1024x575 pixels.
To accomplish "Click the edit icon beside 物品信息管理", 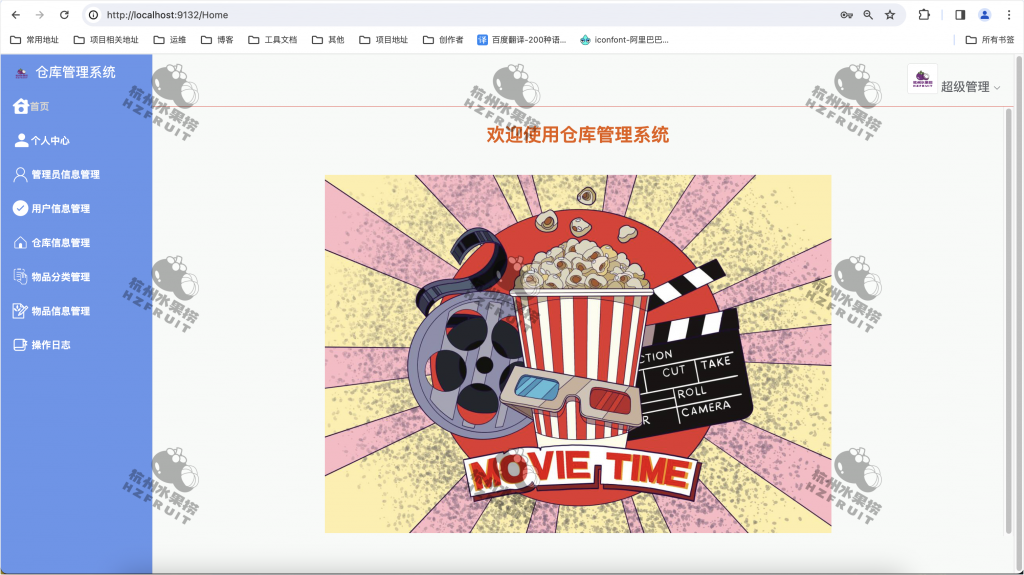I will click(20, 310).
